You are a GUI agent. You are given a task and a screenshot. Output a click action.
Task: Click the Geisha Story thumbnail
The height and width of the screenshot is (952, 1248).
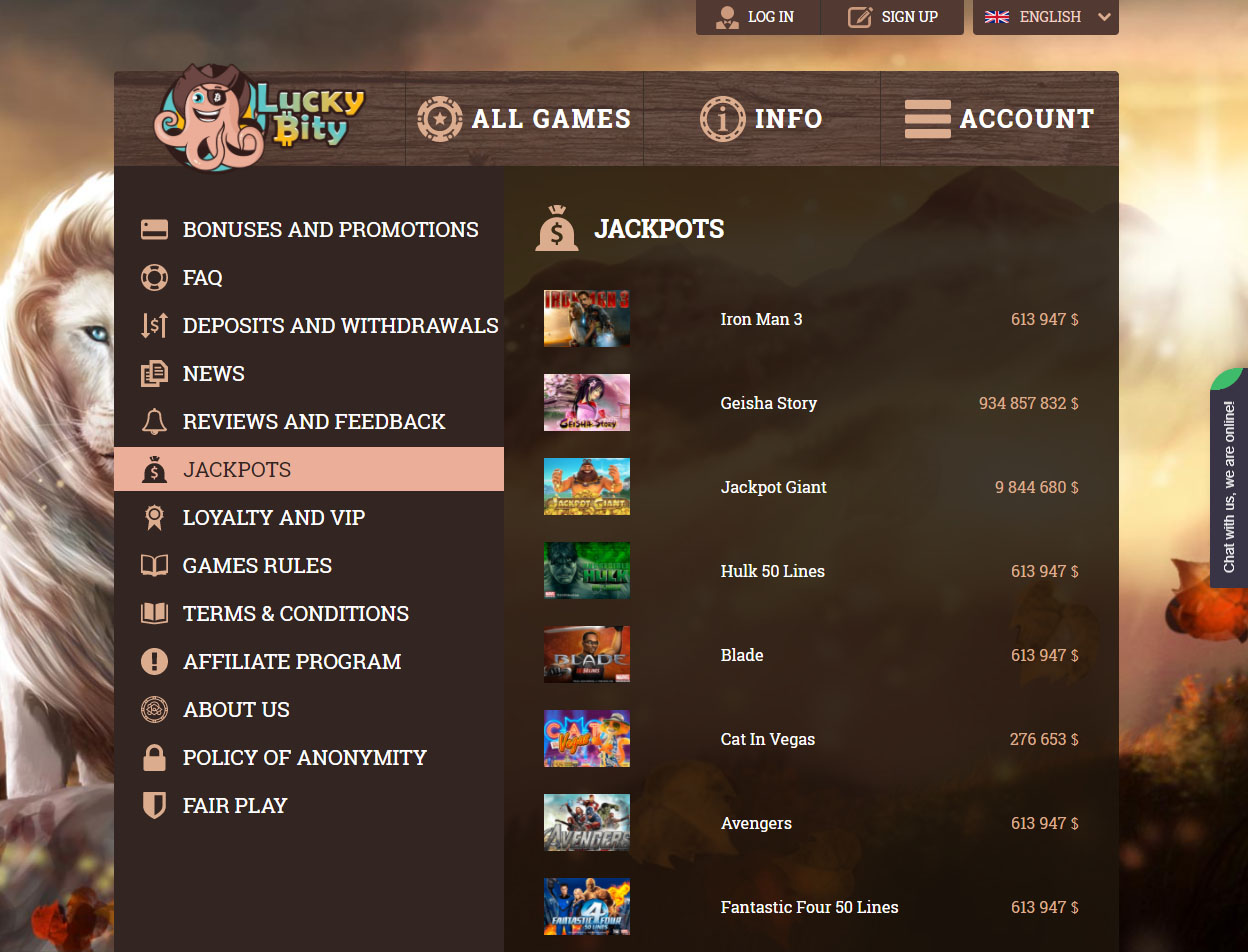(x=587, y=403)
